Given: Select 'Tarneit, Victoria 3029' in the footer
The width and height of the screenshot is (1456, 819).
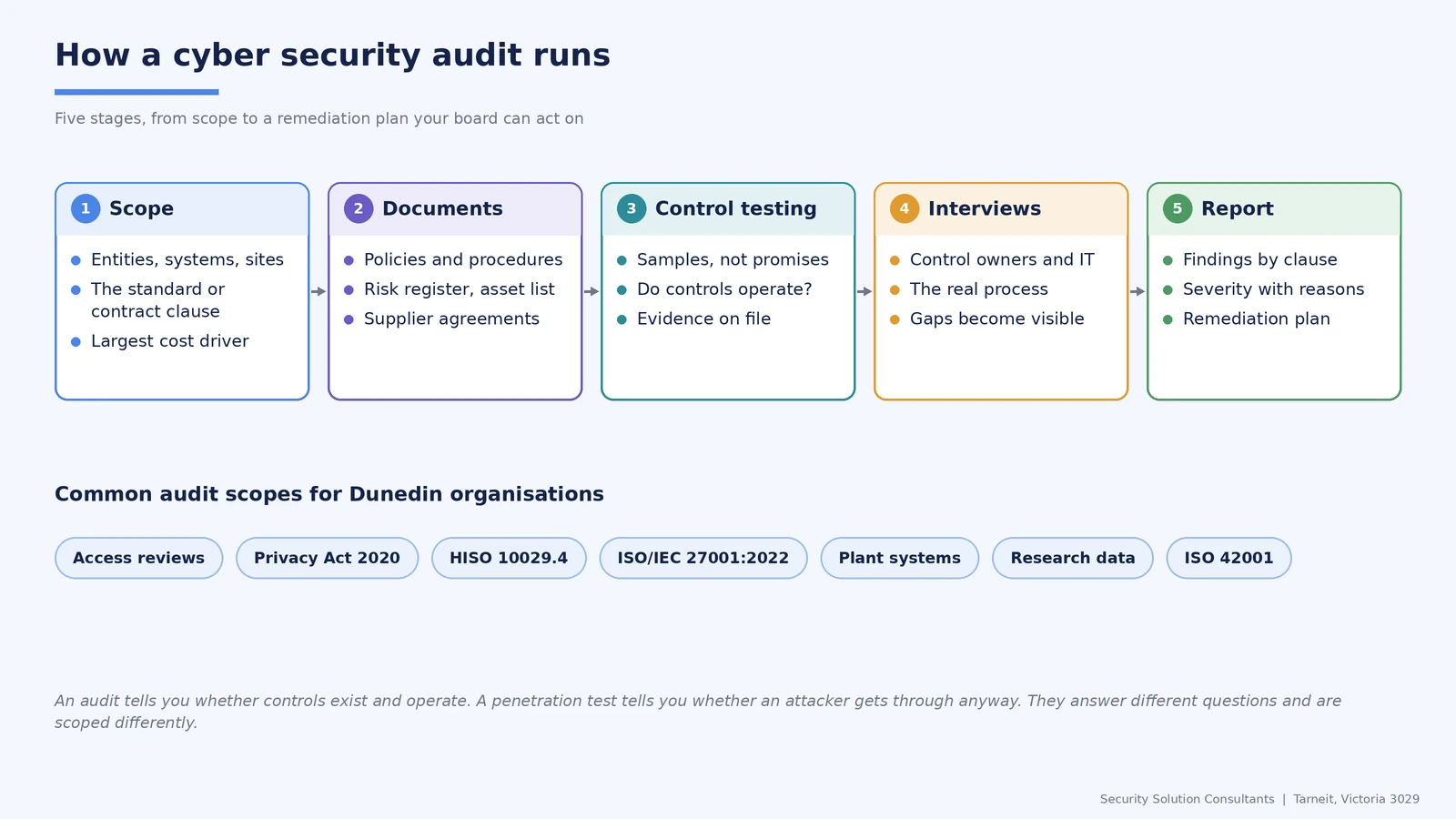Looking at the screenshot, I should point(1356,799).
